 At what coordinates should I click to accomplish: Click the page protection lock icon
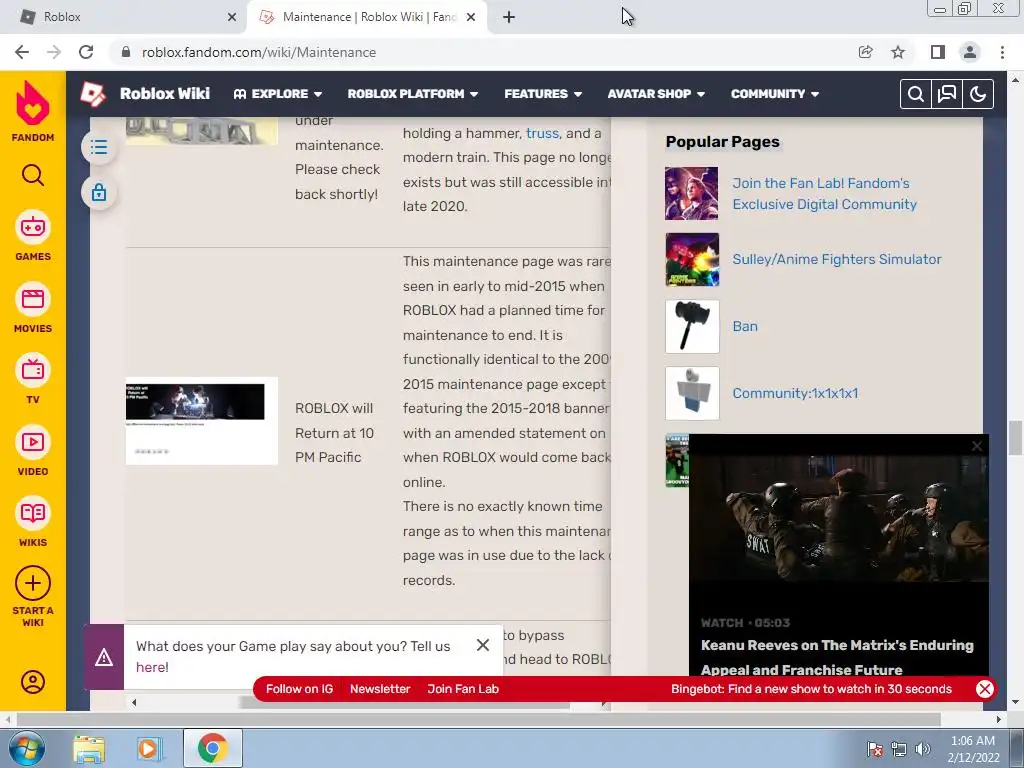[x=99, y=193]
